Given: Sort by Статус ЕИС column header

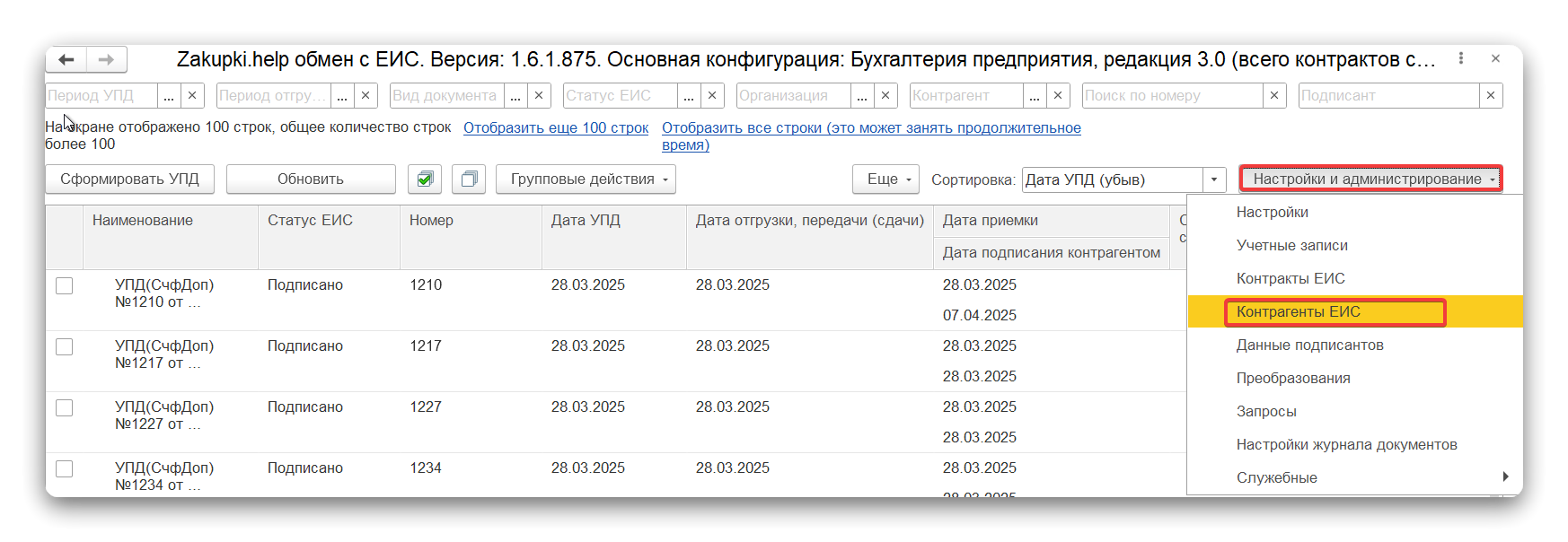Looking at the screenshot, I should [329, 237].
